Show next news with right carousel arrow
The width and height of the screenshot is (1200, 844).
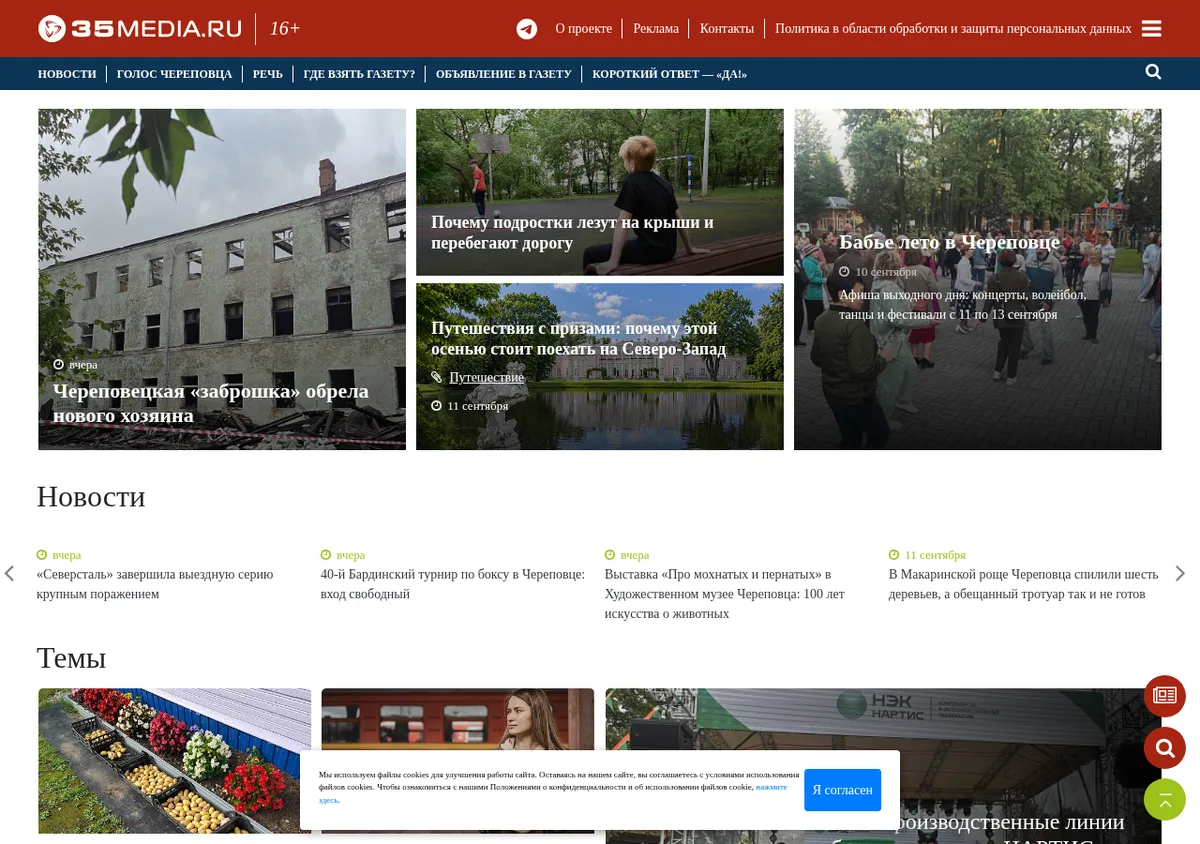point(1180,573)
